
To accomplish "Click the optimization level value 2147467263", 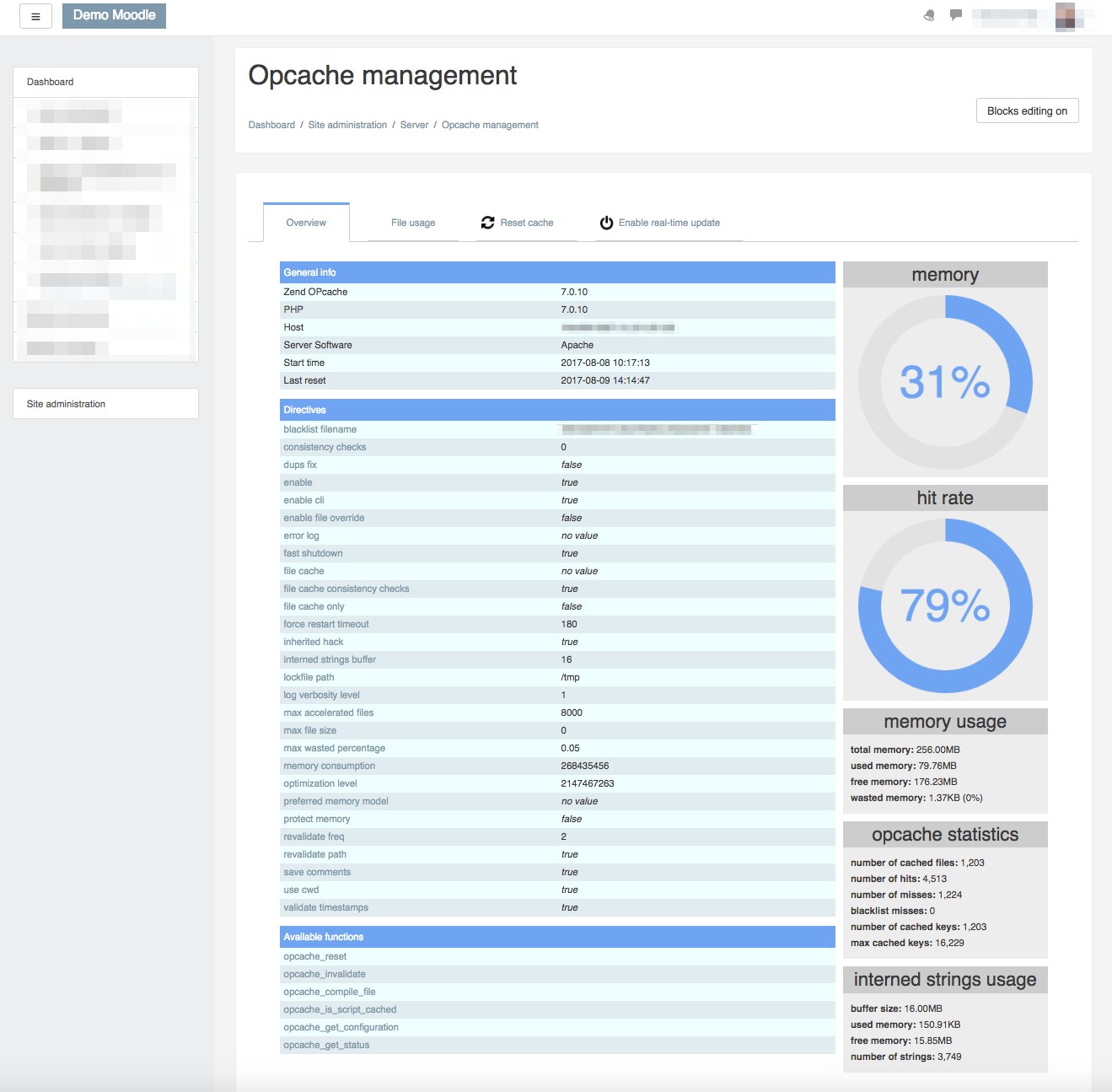I will 588,783.
